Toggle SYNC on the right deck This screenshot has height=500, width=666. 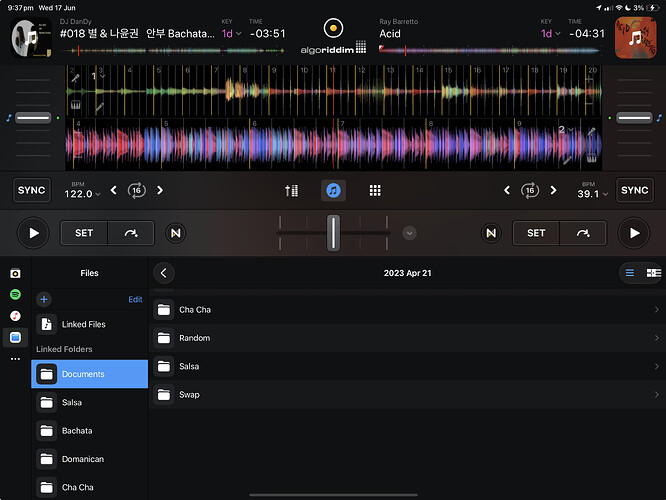[x=635, y=190]
